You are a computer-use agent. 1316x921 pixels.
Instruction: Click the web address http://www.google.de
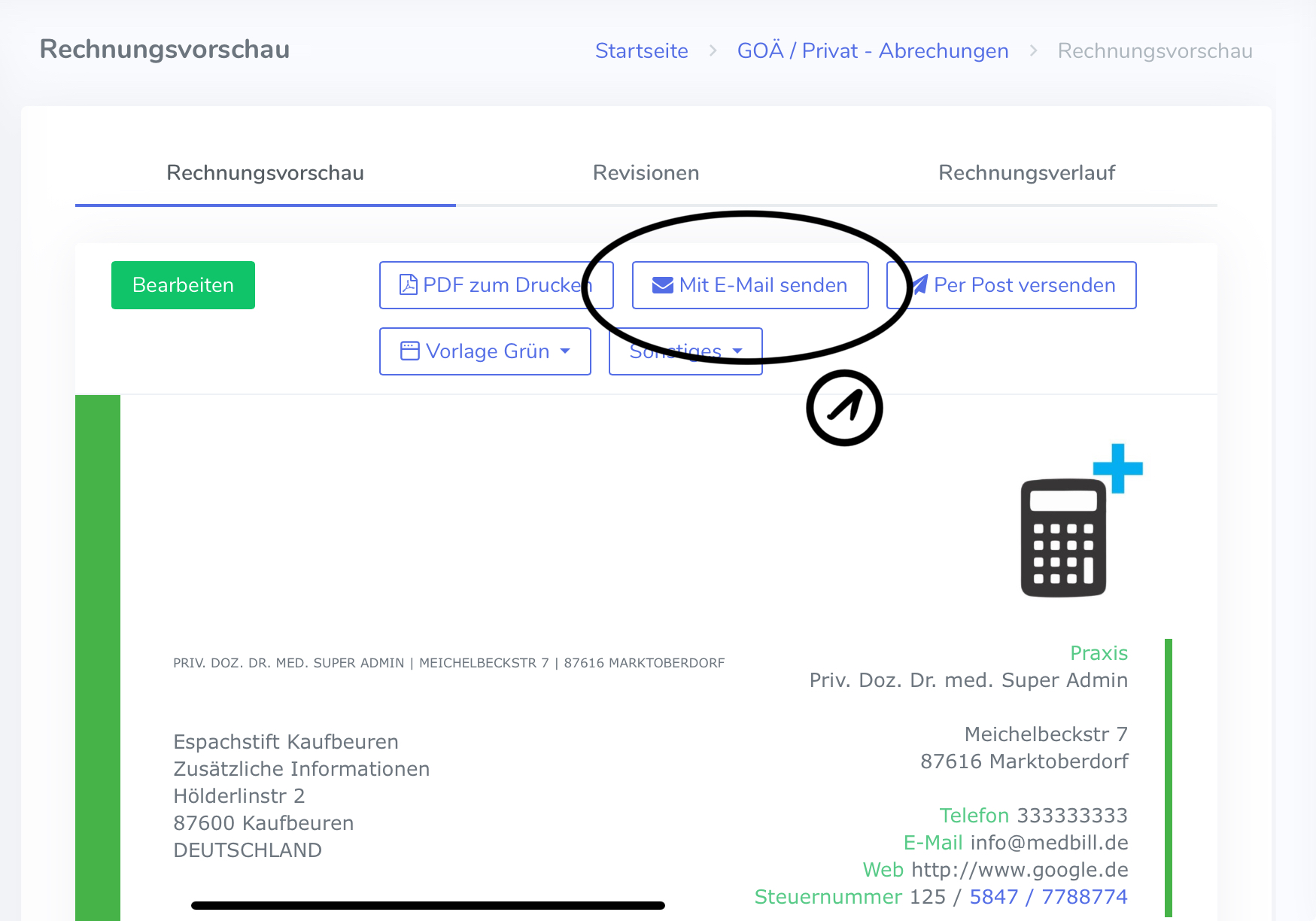[1020, 870]
